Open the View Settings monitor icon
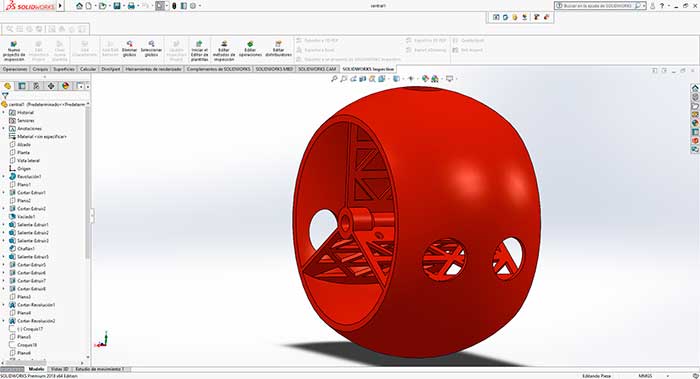Screen dimensions: 700x379 [450, 79]
